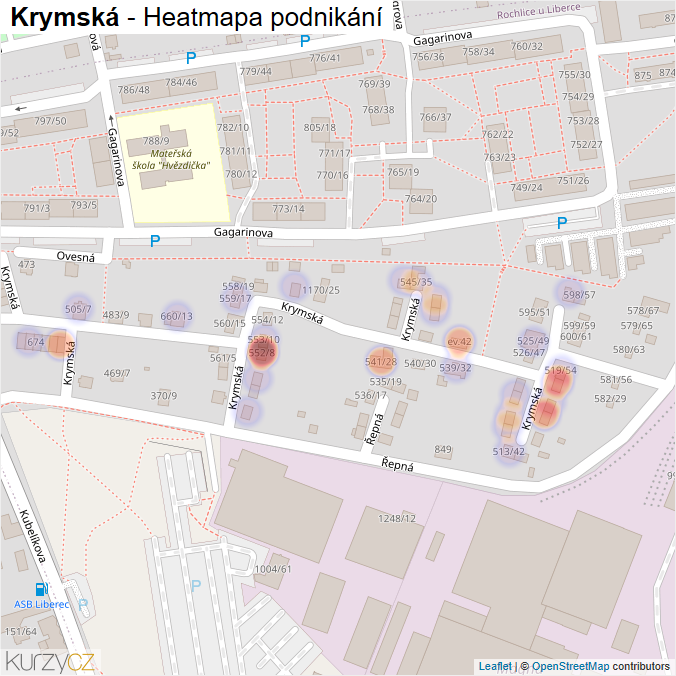This screenshot has width=676, height=676.
Task: Click house number 766/37
Action: coord(435,117)
